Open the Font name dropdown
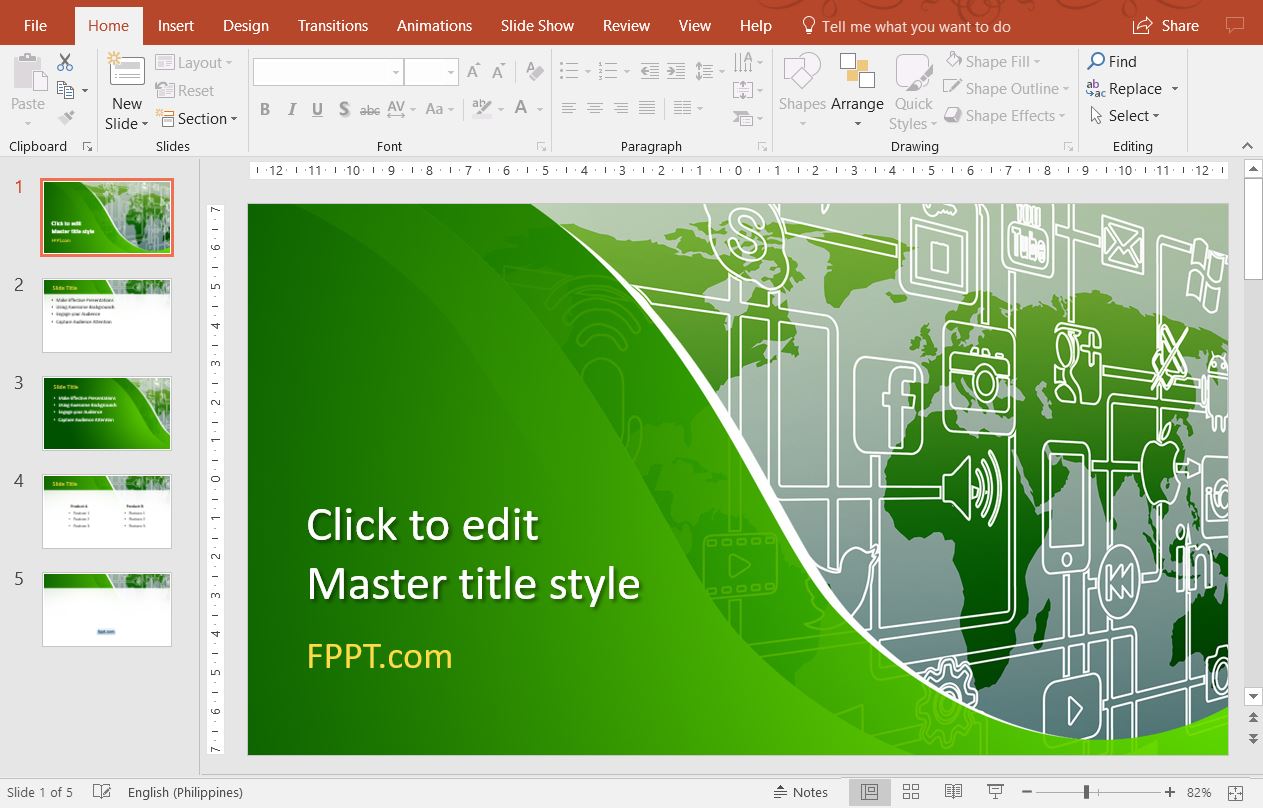Viewport: 1263px width, 808px height. click(396, 72)
